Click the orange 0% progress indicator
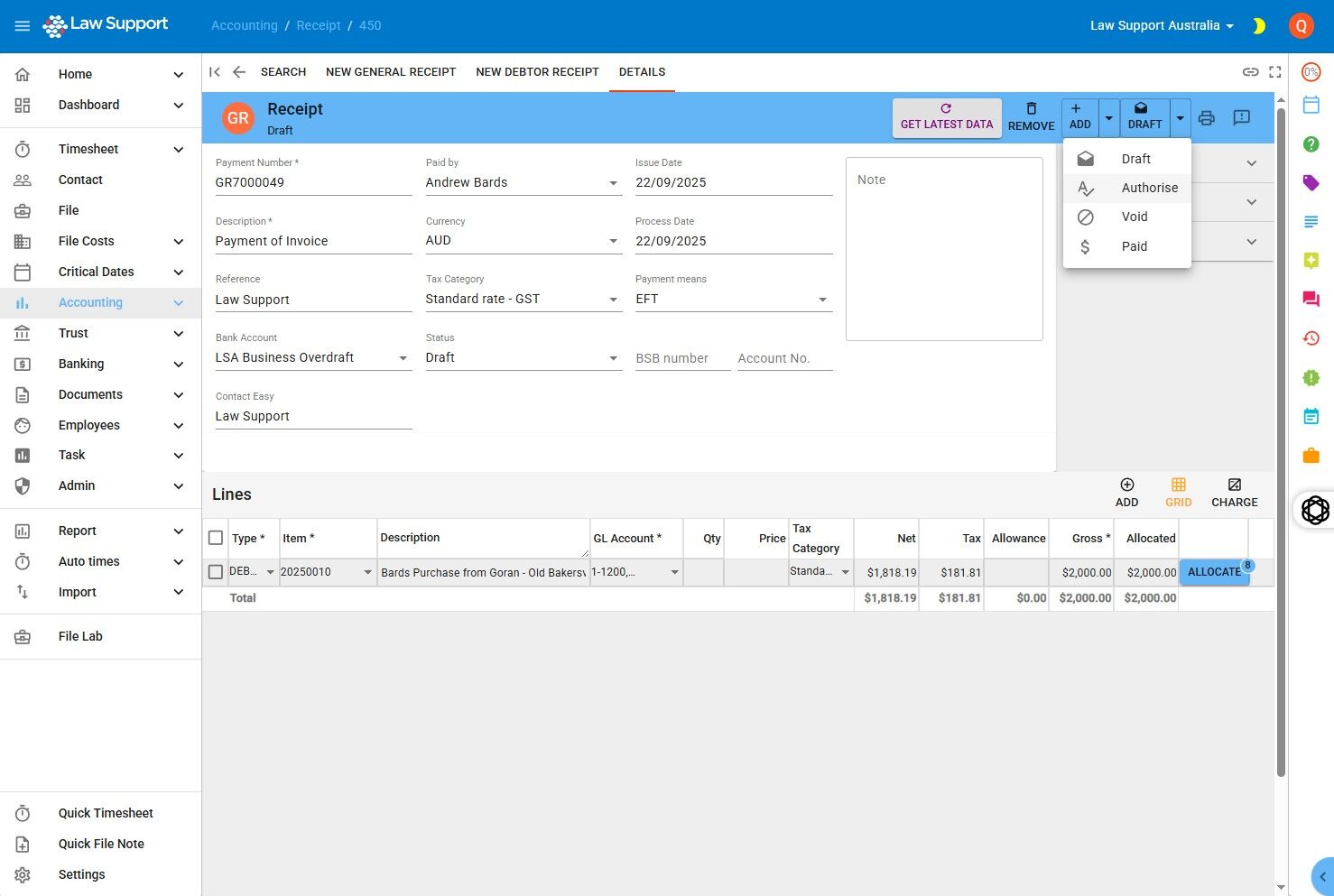 [x=1311, y=72]
